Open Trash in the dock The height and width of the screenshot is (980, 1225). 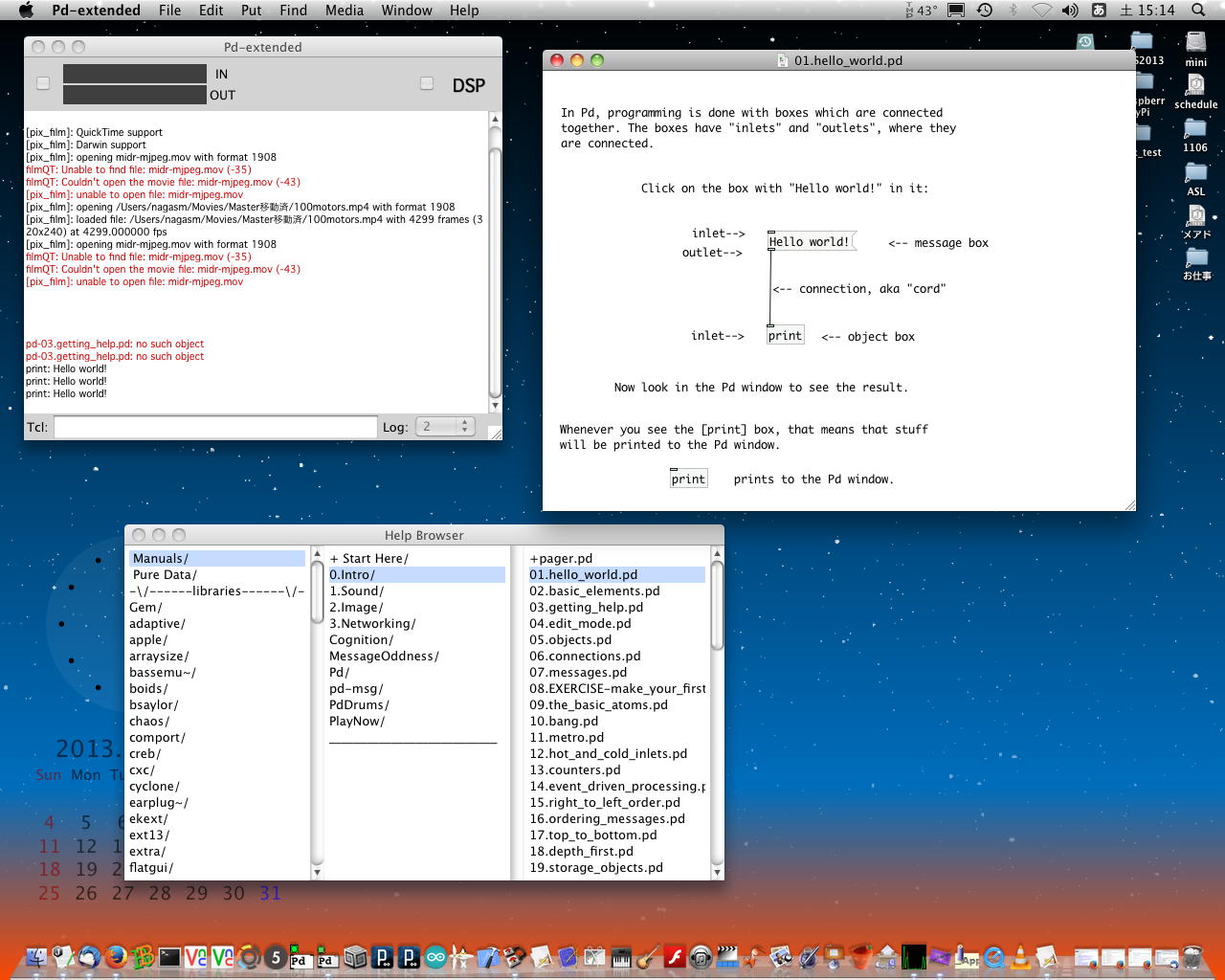1192,956
